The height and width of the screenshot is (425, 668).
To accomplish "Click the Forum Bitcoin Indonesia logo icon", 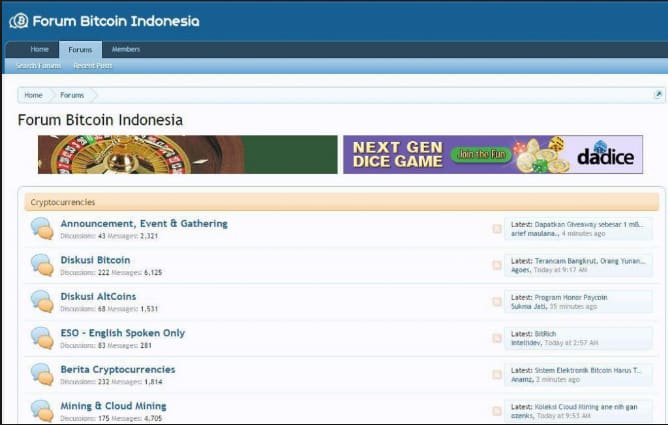I will pos(19,21).
